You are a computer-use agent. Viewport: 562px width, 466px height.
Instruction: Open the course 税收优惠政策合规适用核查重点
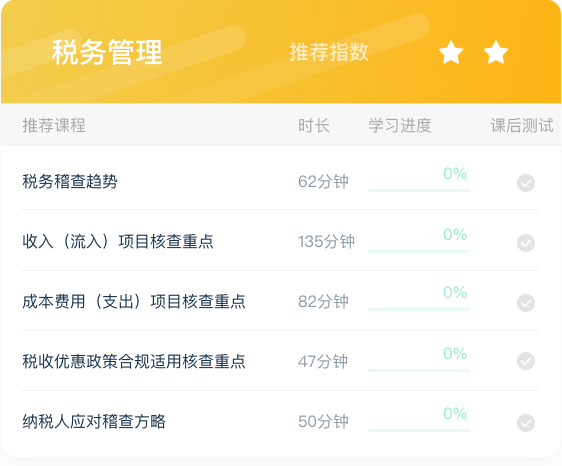[x=134, y=361]
